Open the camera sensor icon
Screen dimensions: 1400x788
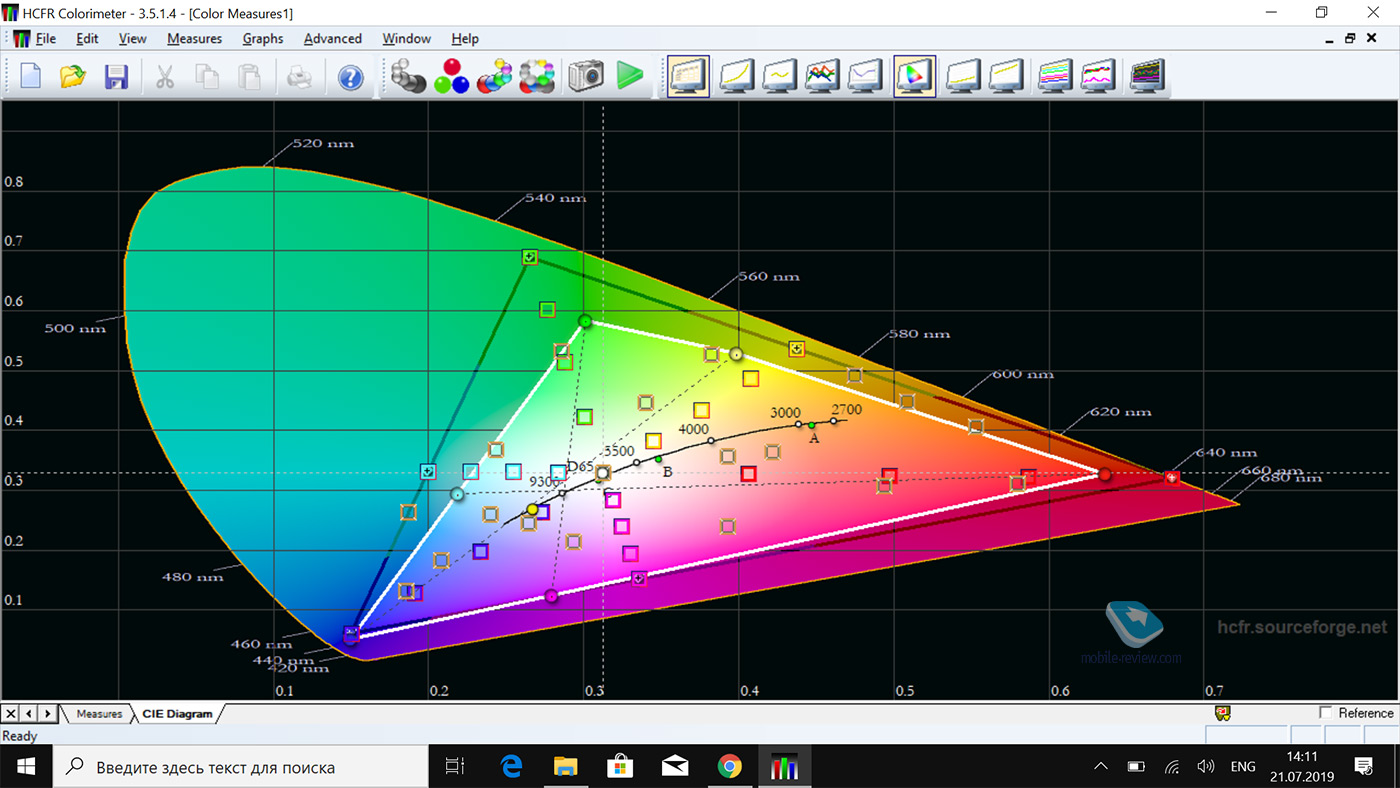click(x=586, y=77)
